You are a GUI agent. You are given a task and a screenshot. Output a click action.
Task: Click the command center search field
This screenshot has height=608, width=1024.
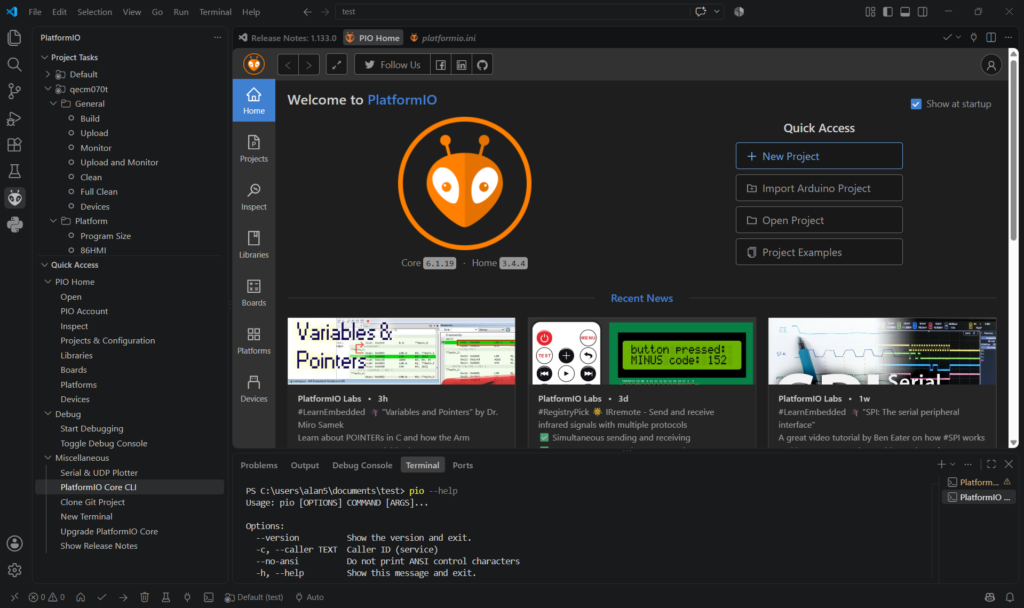[x=513, y=12]
